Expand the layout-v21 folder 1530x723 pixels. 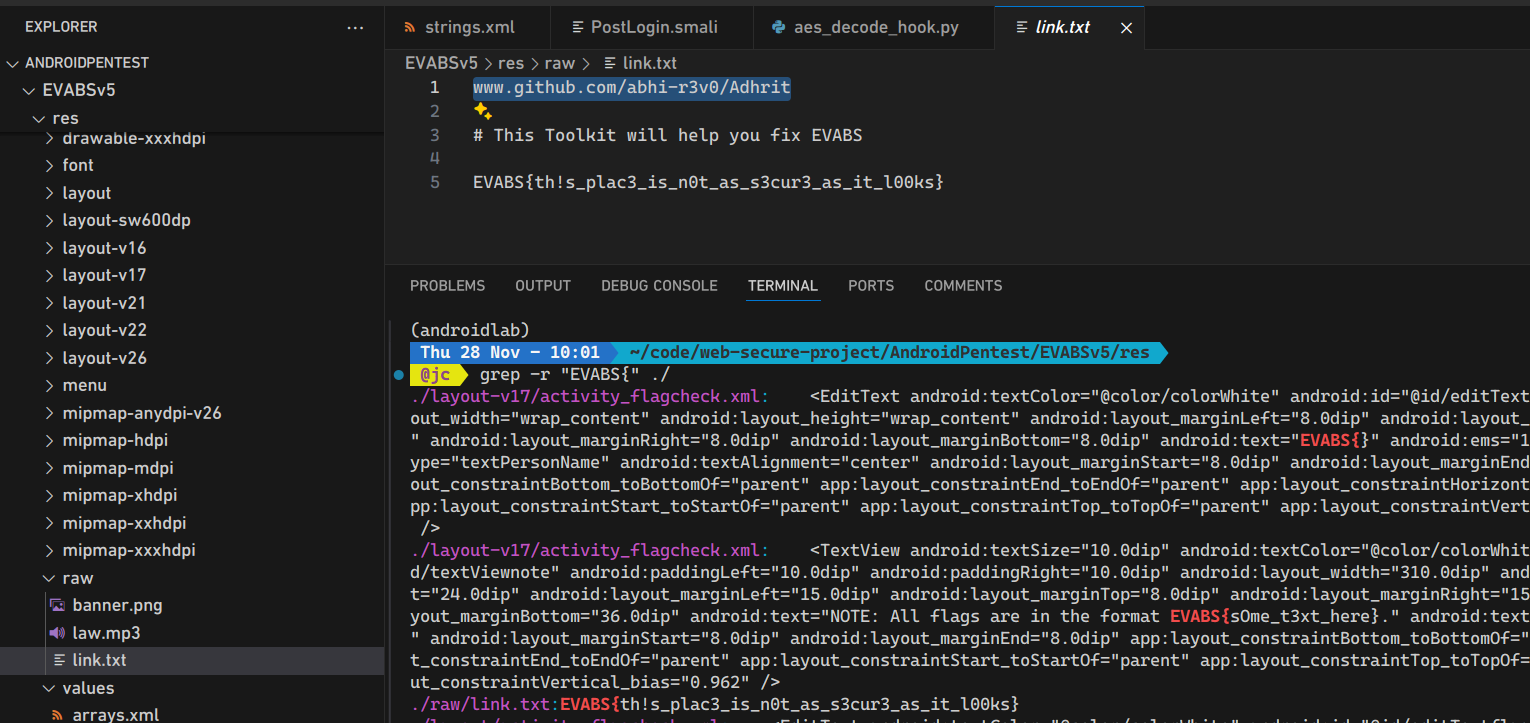(x=50, y=303)
